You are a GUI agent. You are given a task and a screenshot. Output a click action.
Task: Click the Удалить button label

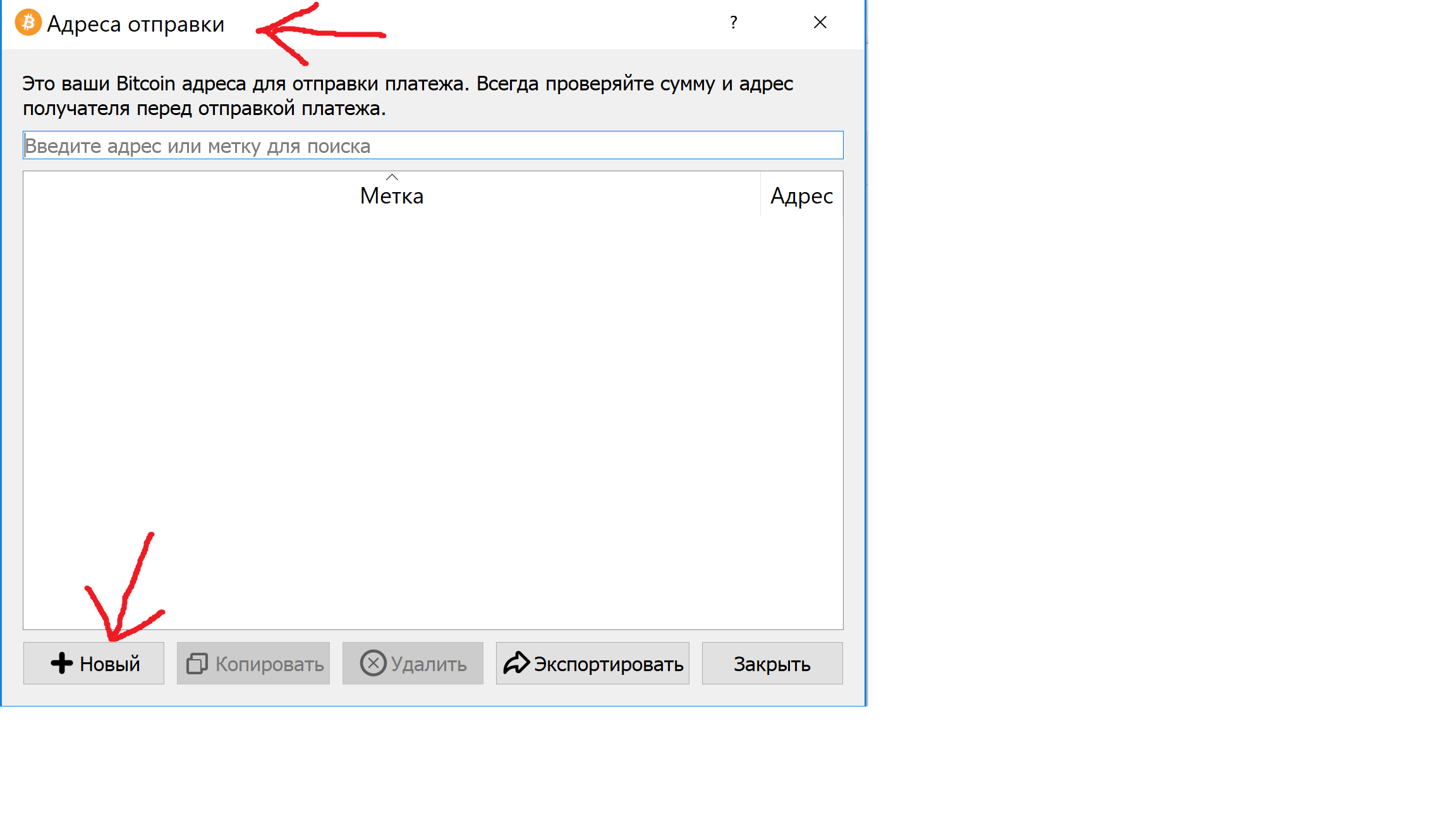[x=428, y=664]
